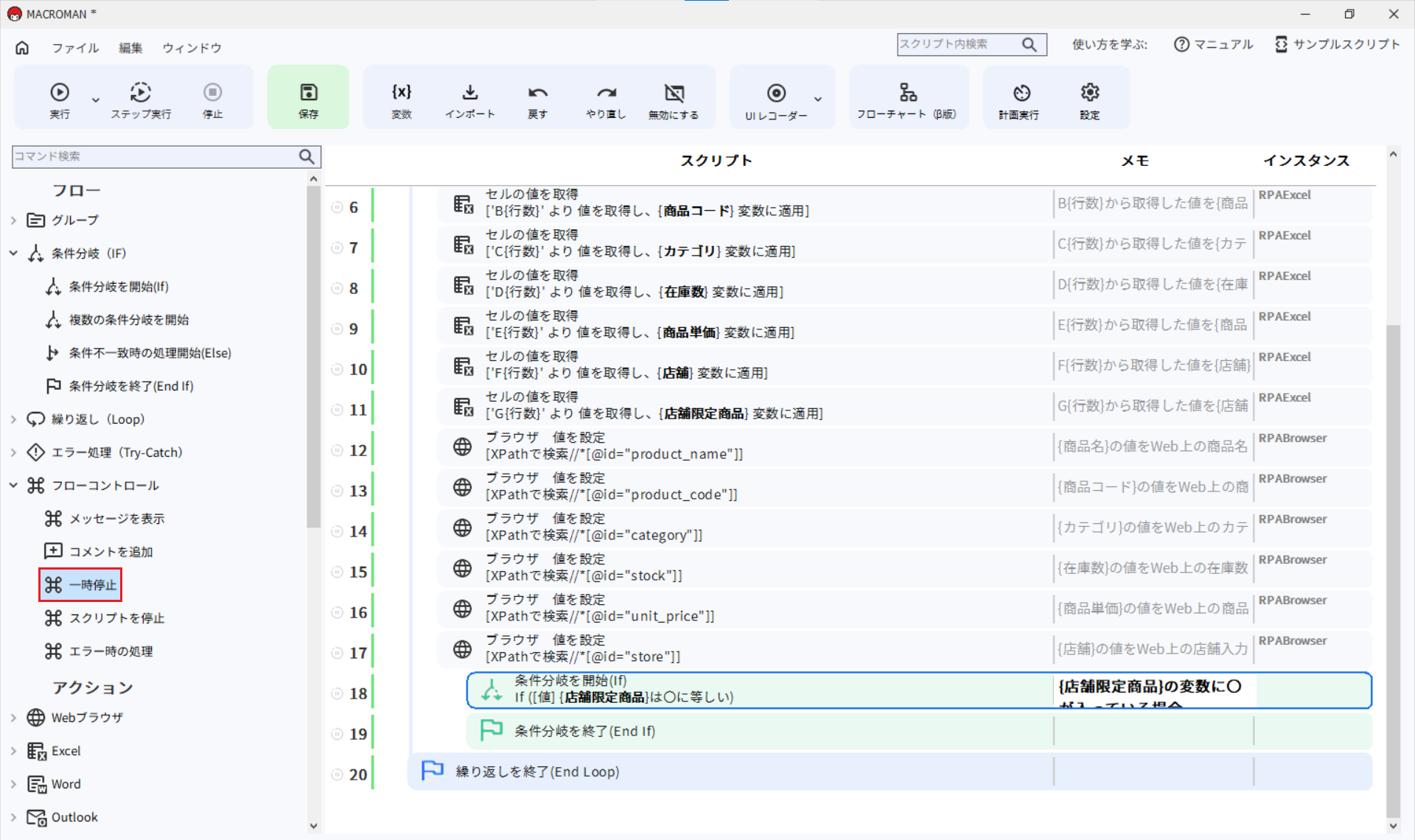
Task: Open the マニュアル link
Action: pyautogui.click(x=1212, y=44)
